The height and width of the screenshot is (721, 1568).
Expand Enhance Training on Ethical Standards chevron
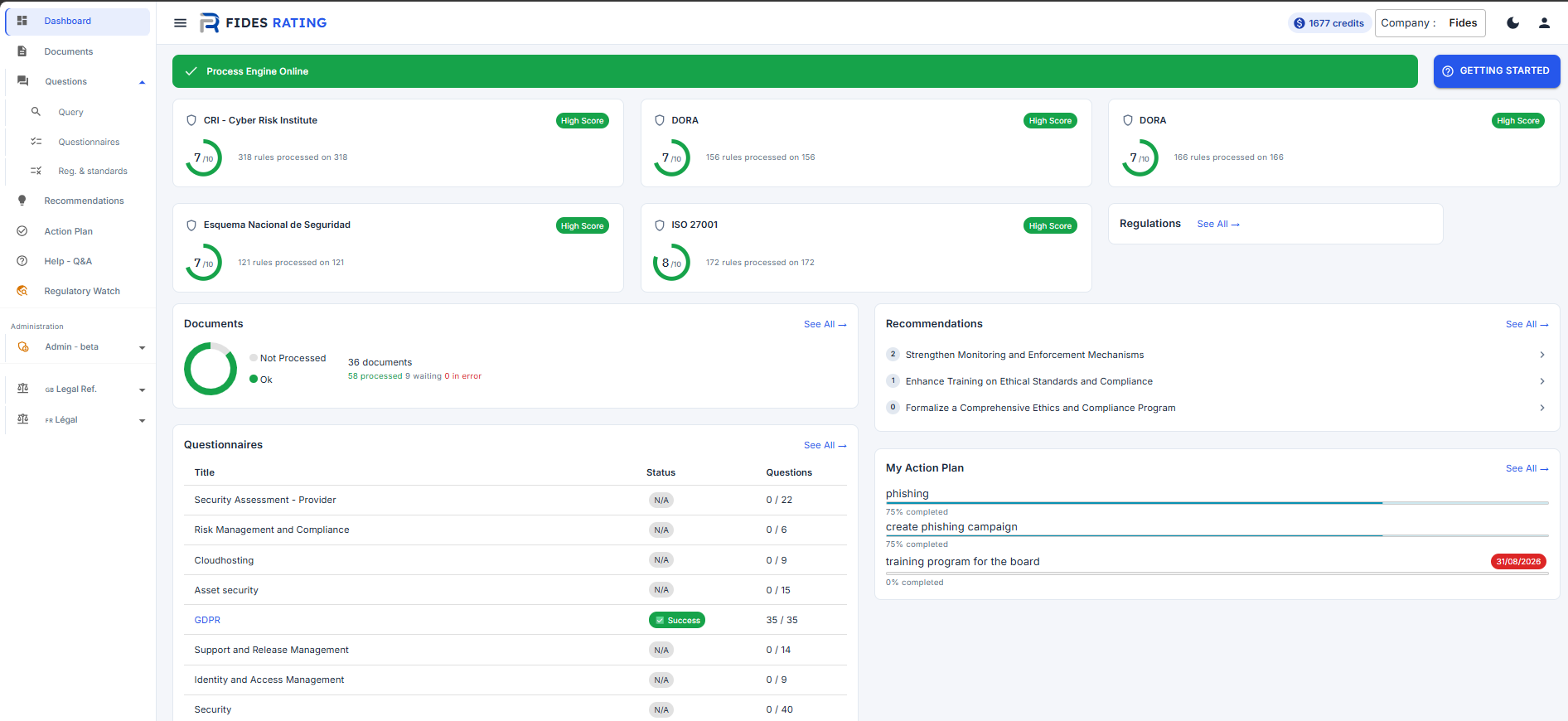coord(1541,381)
